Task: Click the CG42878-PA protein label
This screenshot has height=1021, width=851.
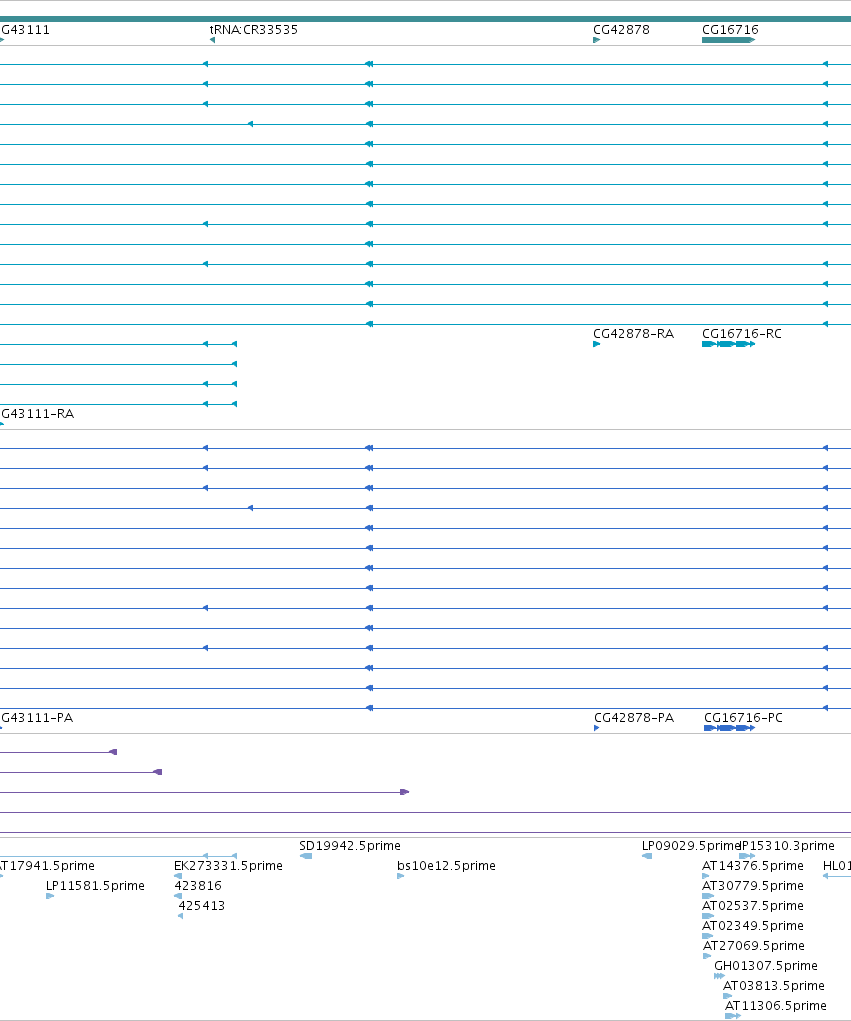Action: tap(634, 718)
